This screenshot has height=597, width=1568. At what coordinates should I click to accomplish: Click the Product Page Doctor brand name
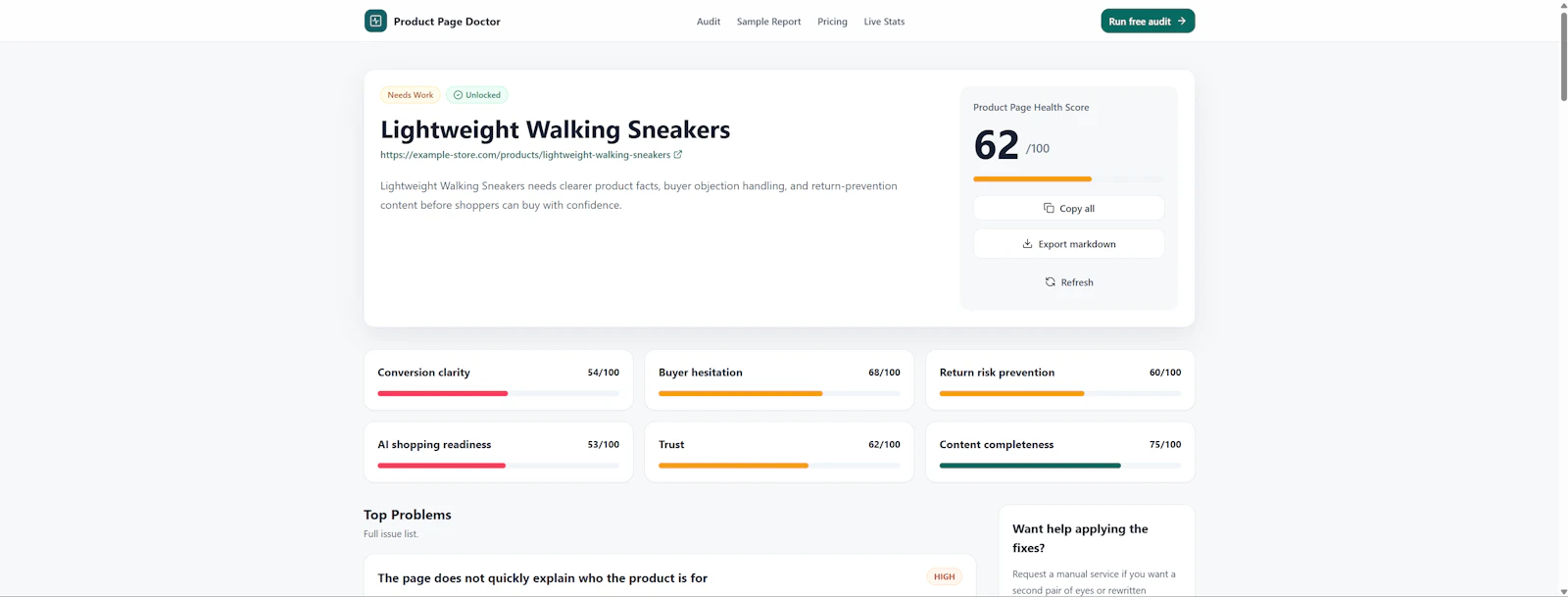coord(447,22)
